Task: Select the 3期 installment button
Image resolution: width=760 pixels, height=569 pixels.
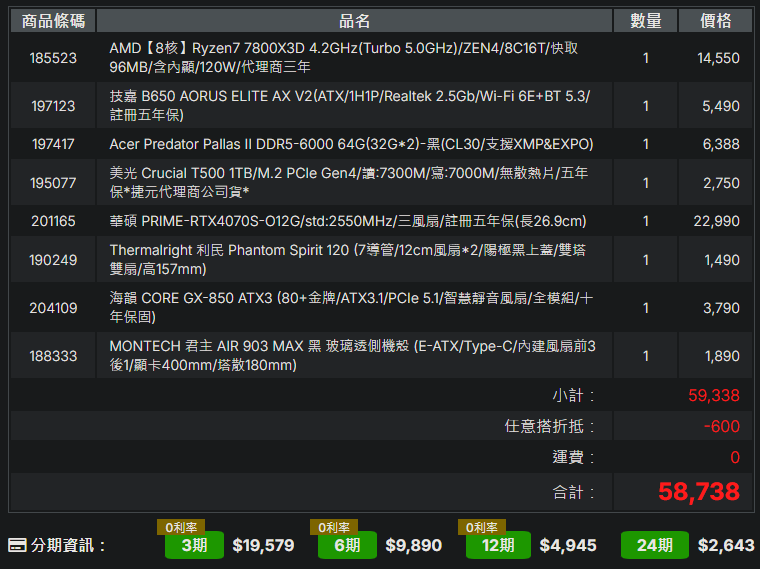Action: [x=194, y=545]
